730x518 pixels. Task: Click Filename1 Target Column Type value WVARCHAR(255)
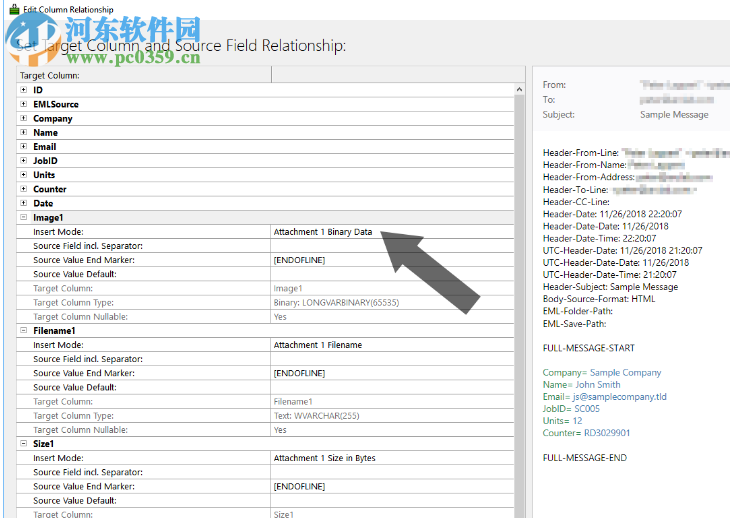(317, 416)
